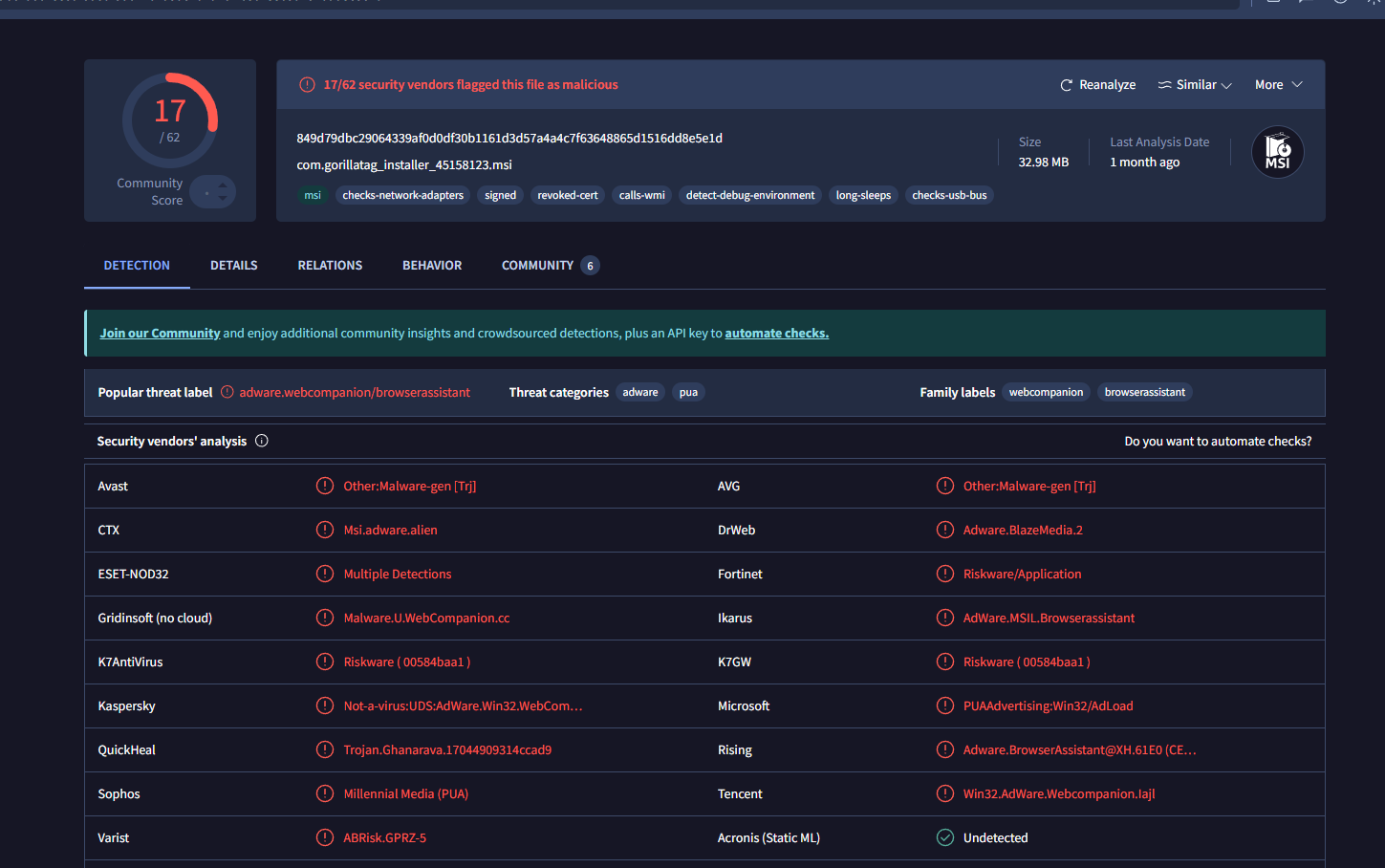Click the Adware.BlazeMedia.2 detection result

tap(1023, 531)
